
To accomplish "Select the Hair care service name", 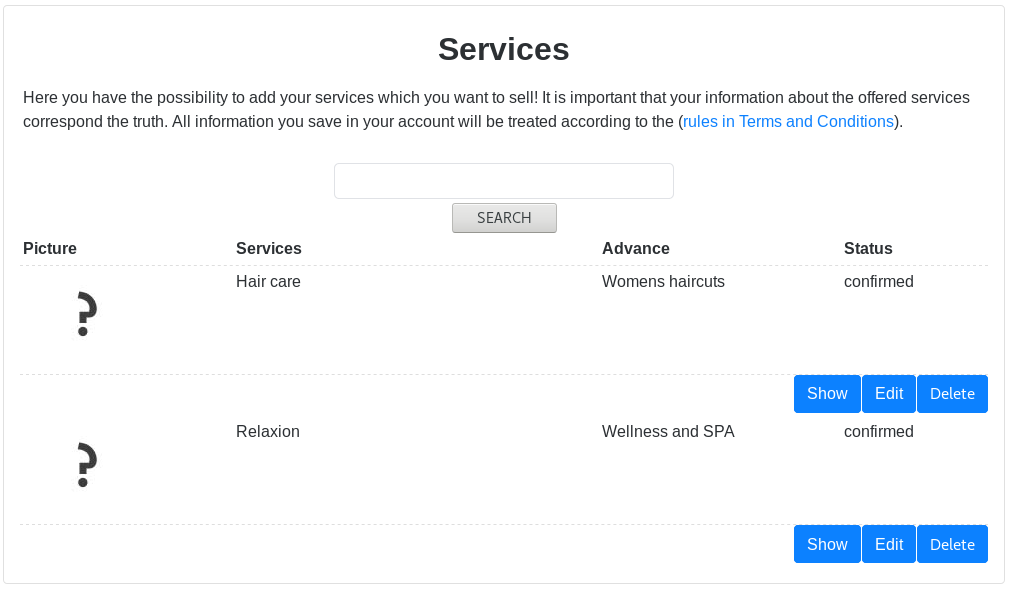I will tap(268, 282).
